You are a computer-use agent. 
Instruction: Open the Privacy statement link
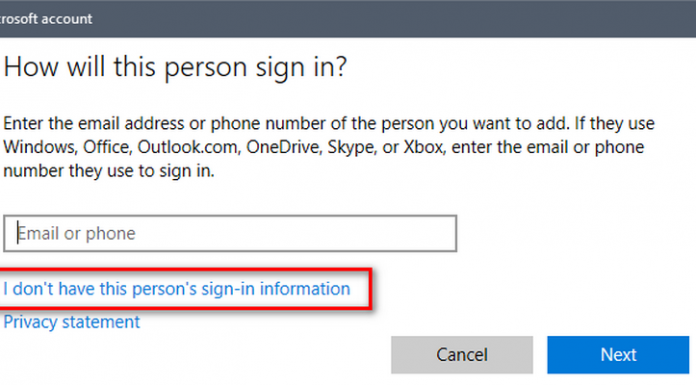[x=71, y=321]
